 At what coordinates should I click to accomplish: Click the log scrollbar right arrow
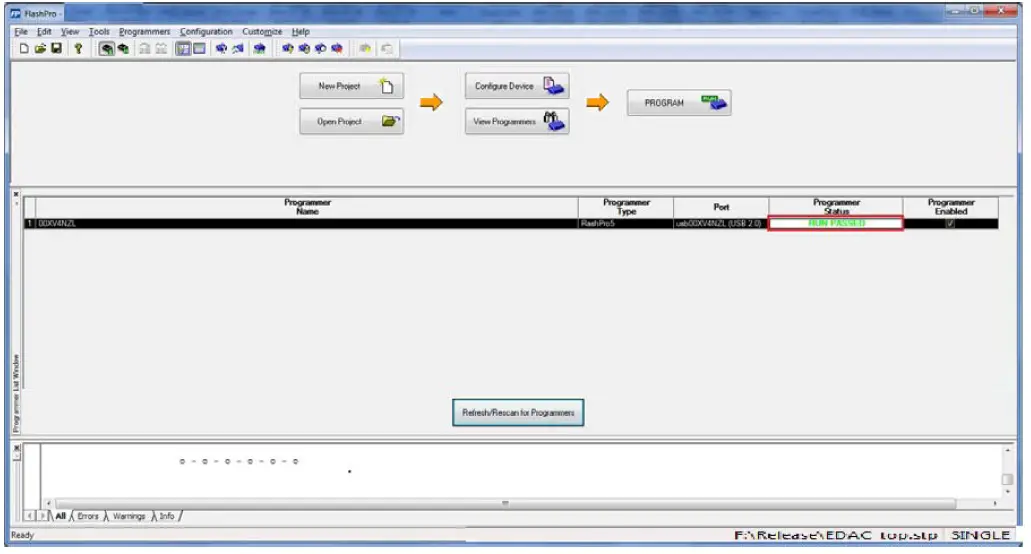pos(995,503)
